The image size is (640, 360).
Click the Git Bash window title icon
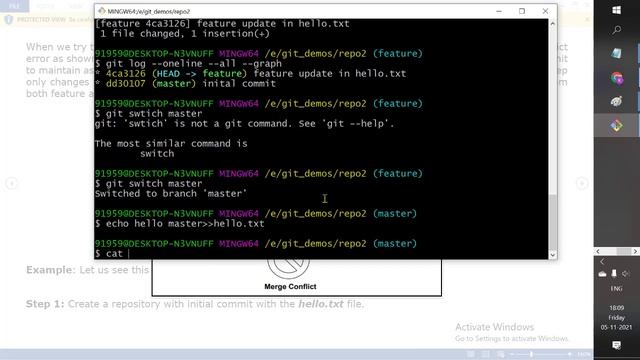pos(102,11)
